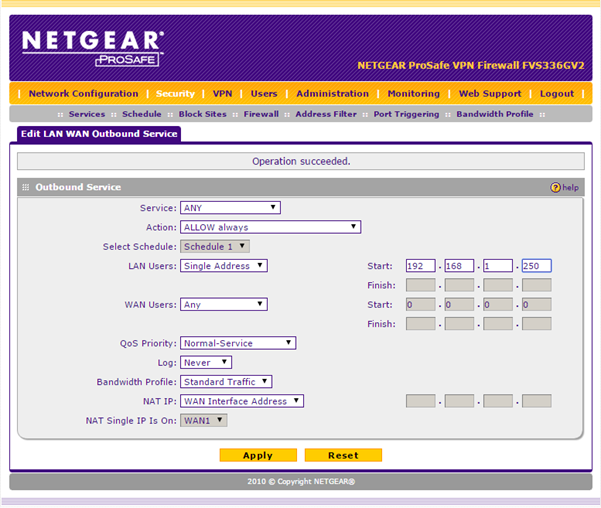The width and height of the screenshot is (601, 508).
Task: Go to the Port Triggering submenu
Action: [x=406, y=114]
